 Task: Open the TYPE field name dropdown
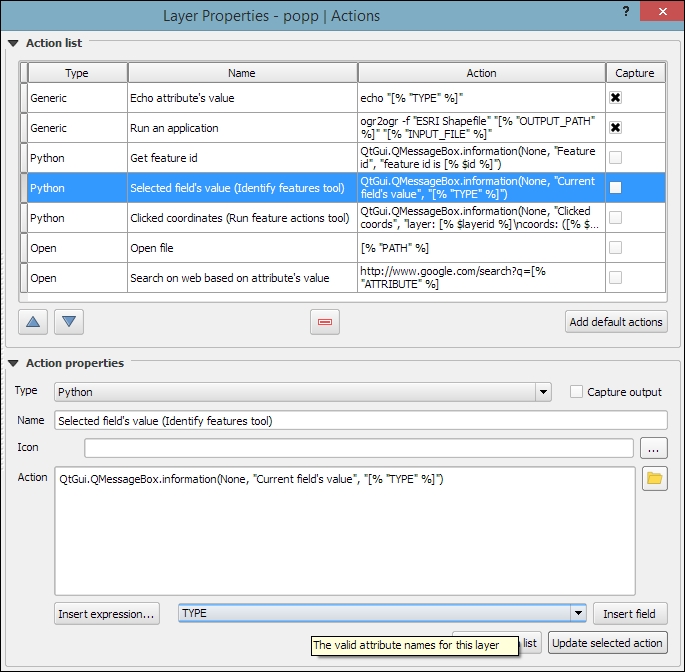(x=382, y=613)
